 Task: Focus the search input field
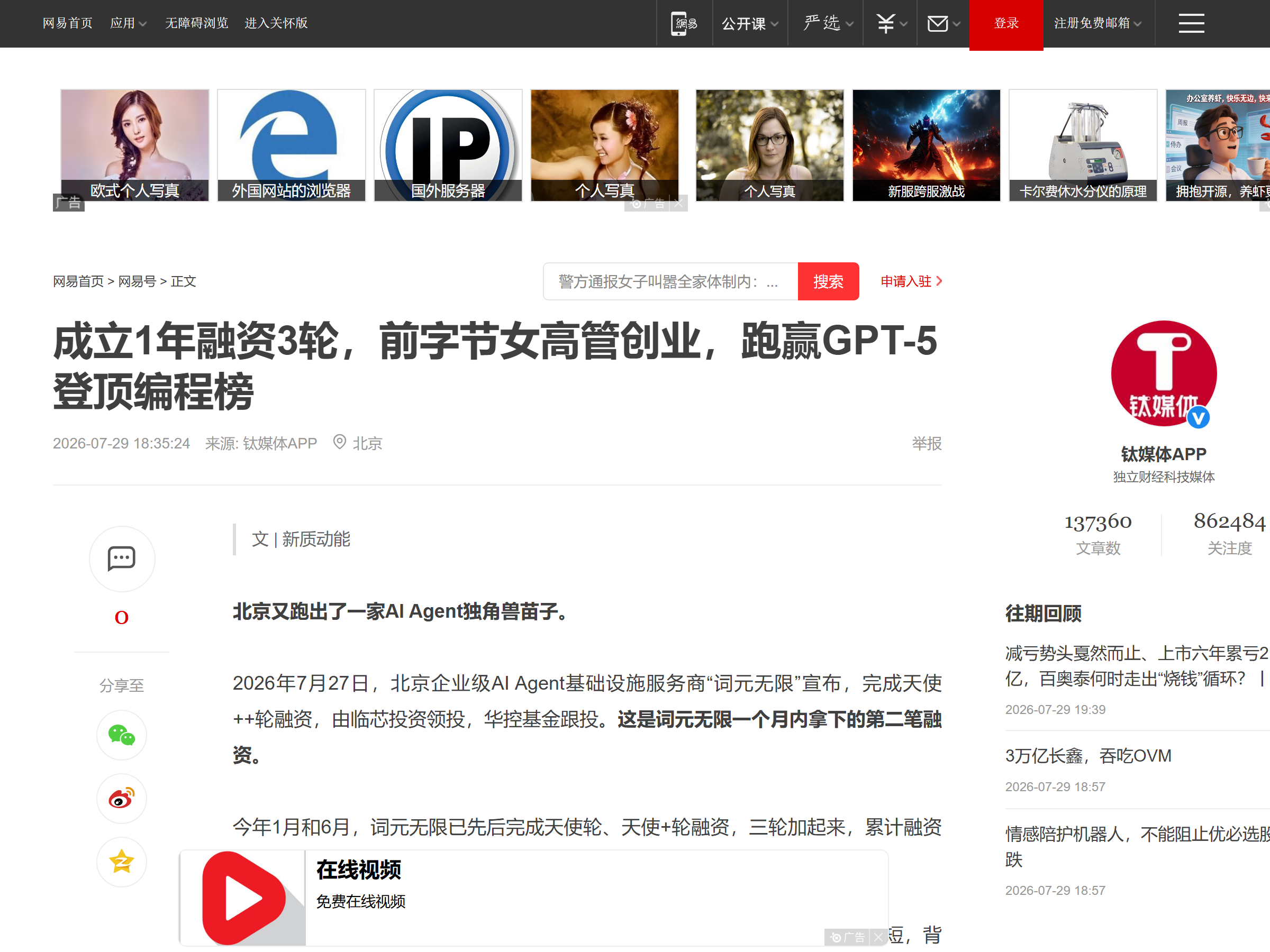(x=670, y=281)
